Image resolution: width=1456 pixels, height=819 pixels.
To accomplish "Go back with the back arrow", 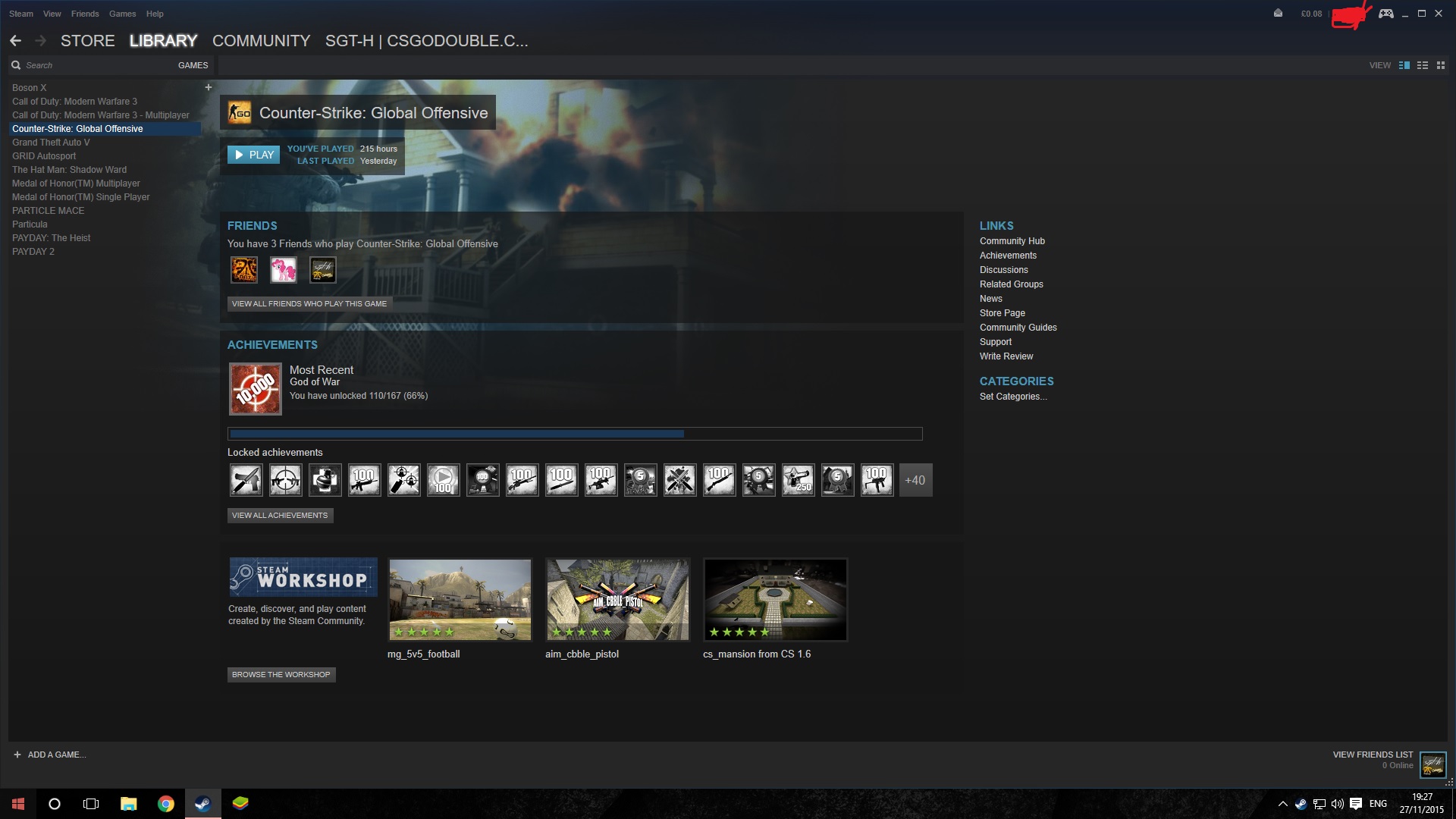I will pyautogui.click(x=16, y=41).
